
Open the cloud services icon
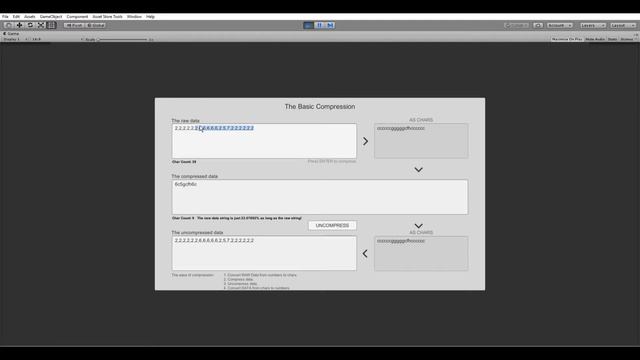click(538, 25)
